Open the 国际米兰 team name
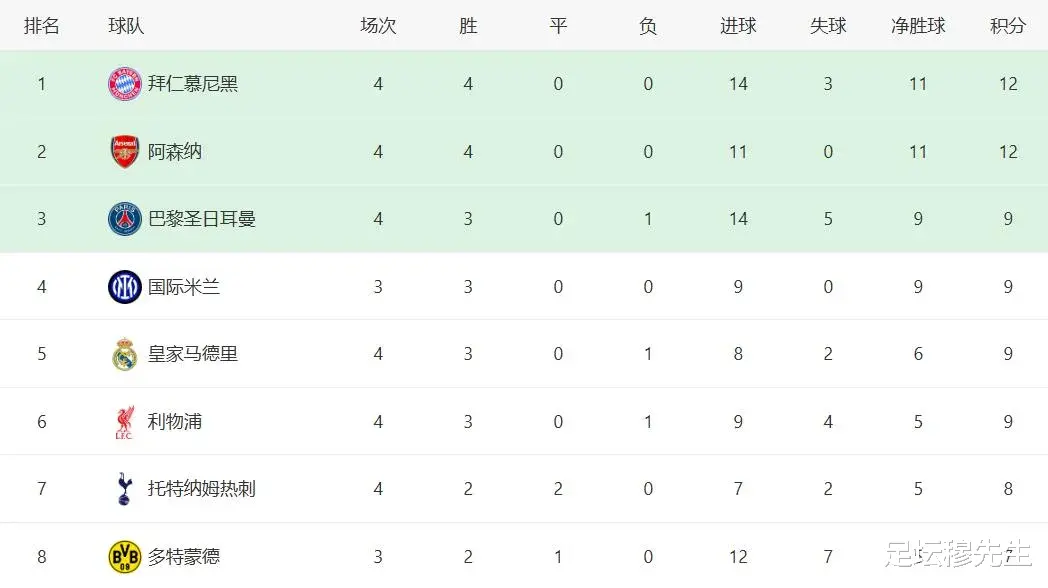 pos(184,287)
